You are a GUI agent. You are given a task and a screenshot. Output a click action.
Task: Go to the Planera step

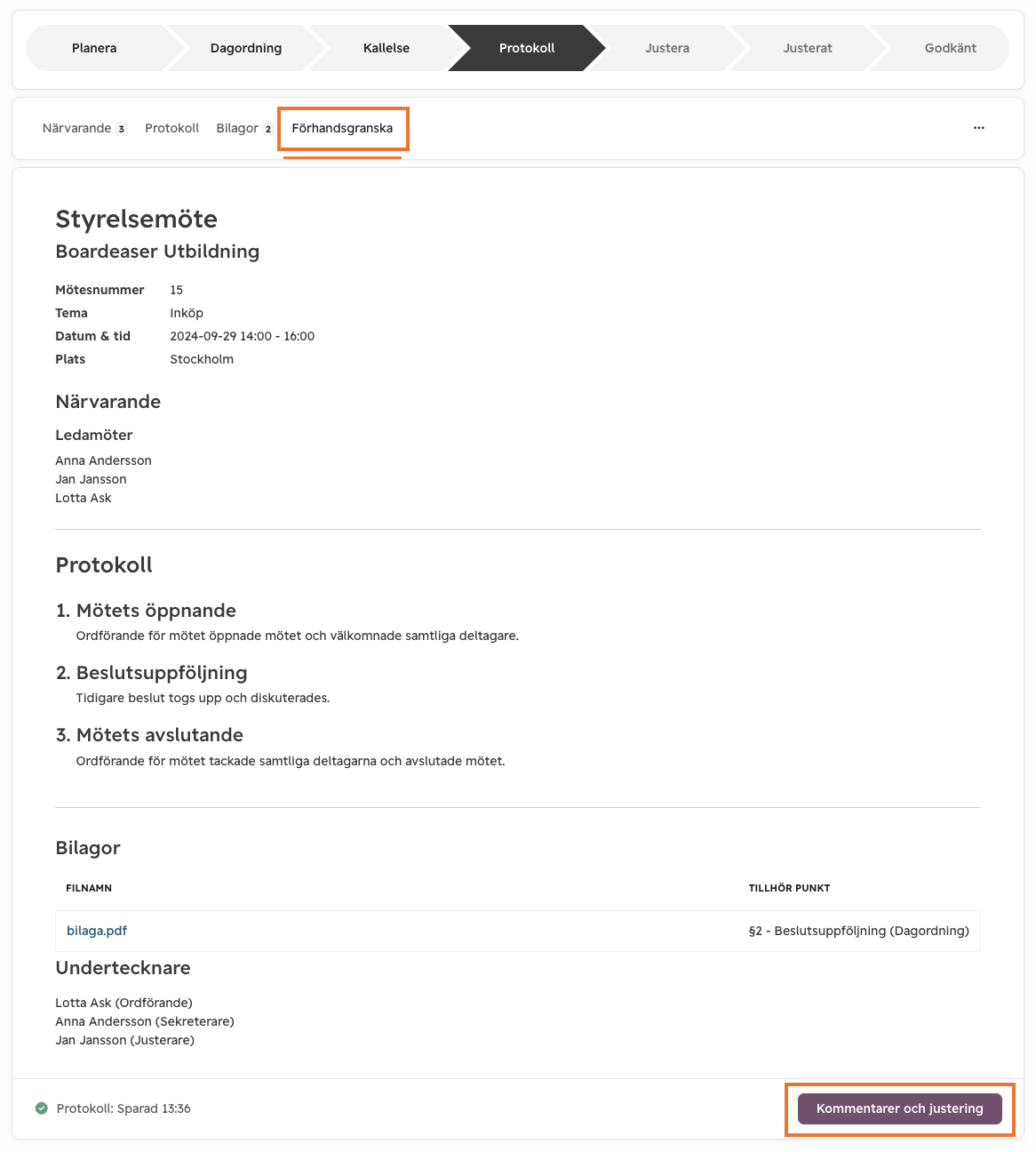pyautogui.click(x=94, y=48)
